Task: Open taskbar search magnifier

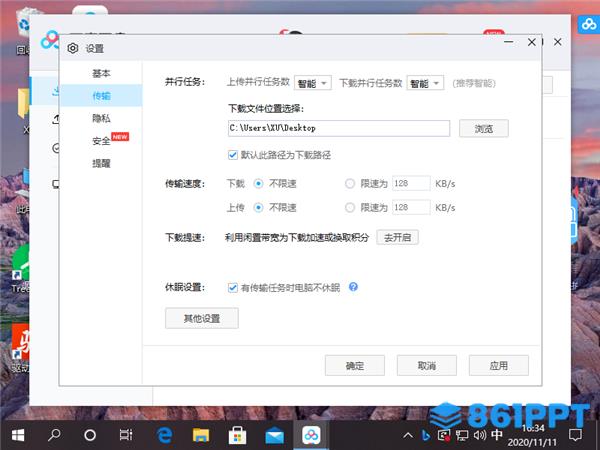Action: 54,435
